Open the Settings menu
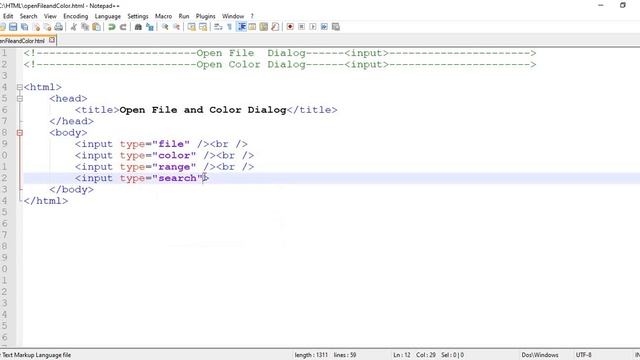This screenshot has width=640, height=360. click(x=138, y=16)
